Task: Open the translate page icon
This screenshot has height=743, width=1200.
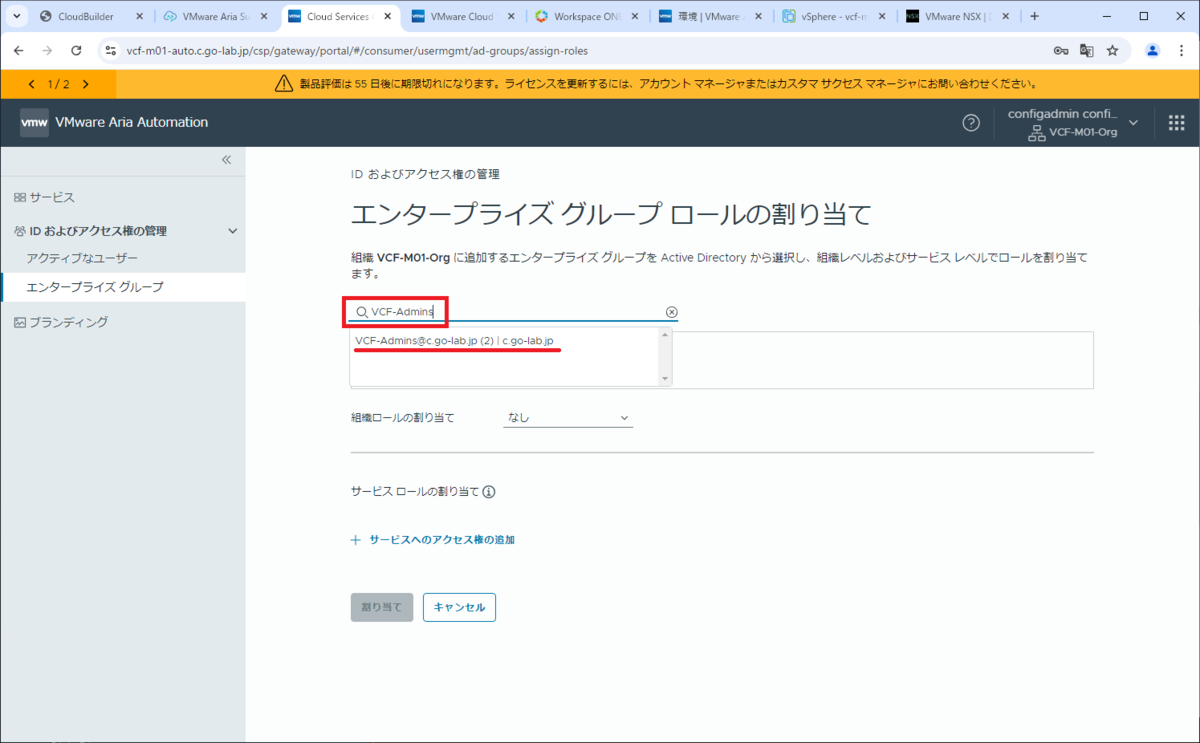Action: click(x=1087, y=50)
